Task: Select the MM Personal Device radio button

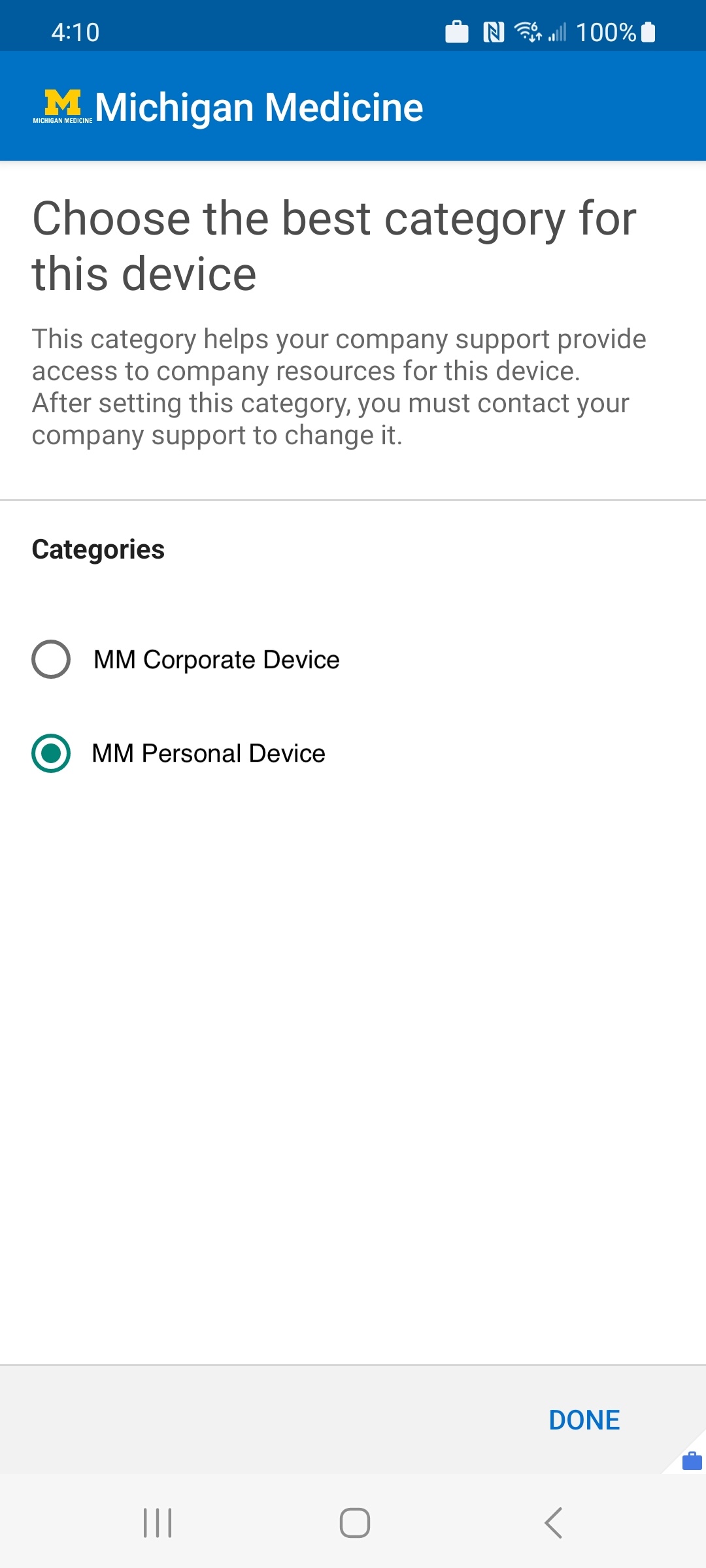Action: (x=51, y=753)
